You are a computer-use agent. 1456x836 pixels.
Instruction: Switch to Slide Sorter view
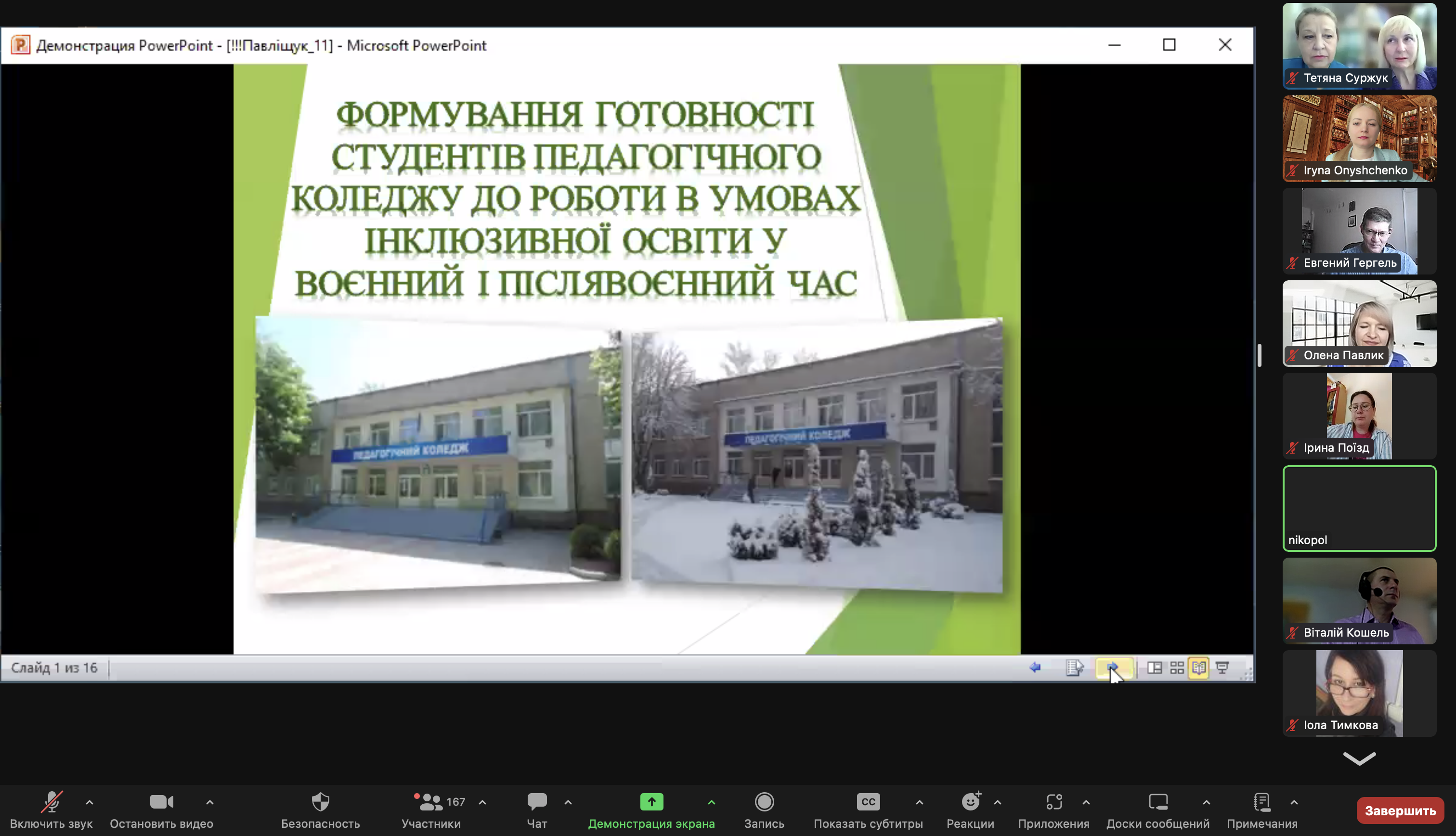point(1177,668)
